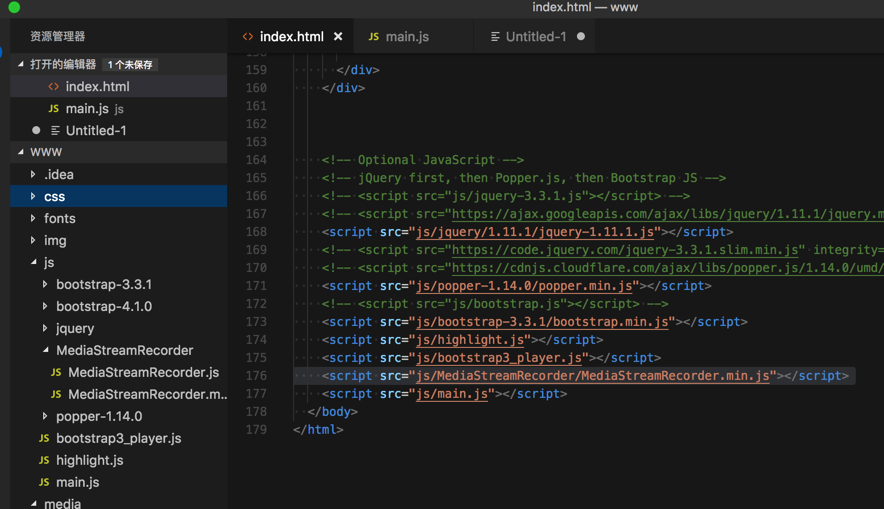The height and width of the screenshot is (509, 884).
Task: Close the index.html tab
Action: point(338,37)
